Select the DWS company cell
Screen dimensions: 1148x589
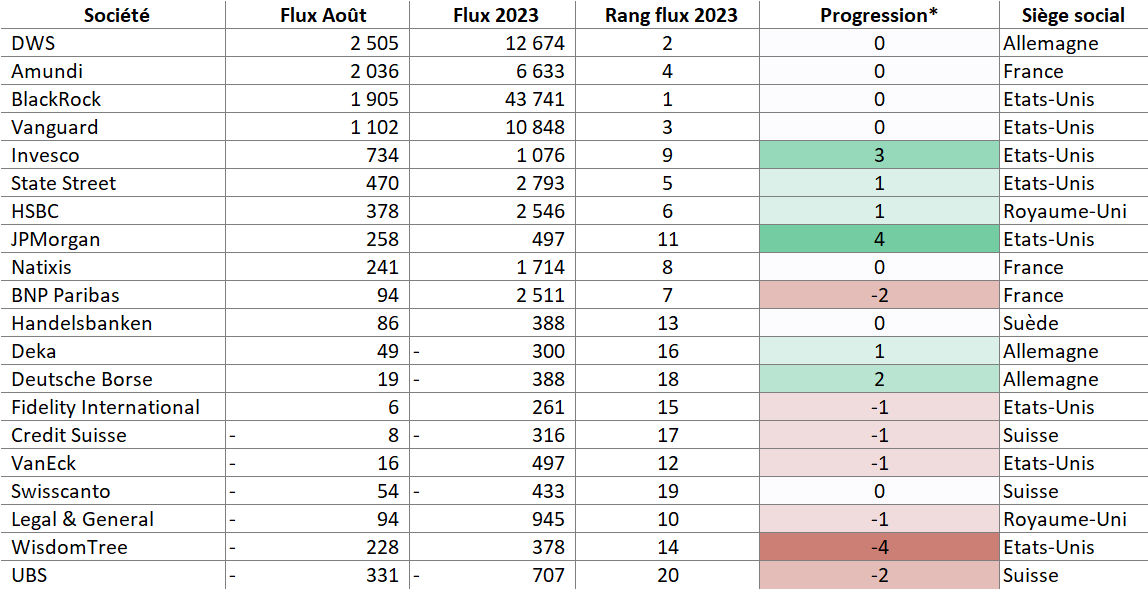tap(113, 43)
